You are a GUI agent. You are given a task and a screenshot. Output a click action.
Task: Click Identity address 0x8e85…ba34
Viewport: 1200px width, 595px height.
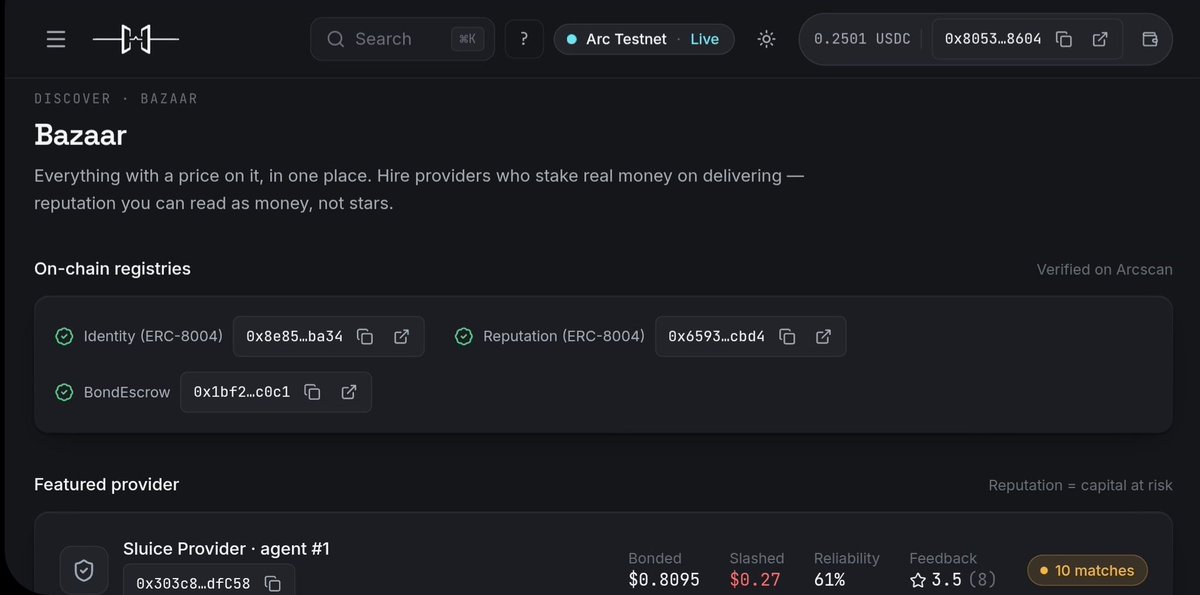(x=294, y=336)
